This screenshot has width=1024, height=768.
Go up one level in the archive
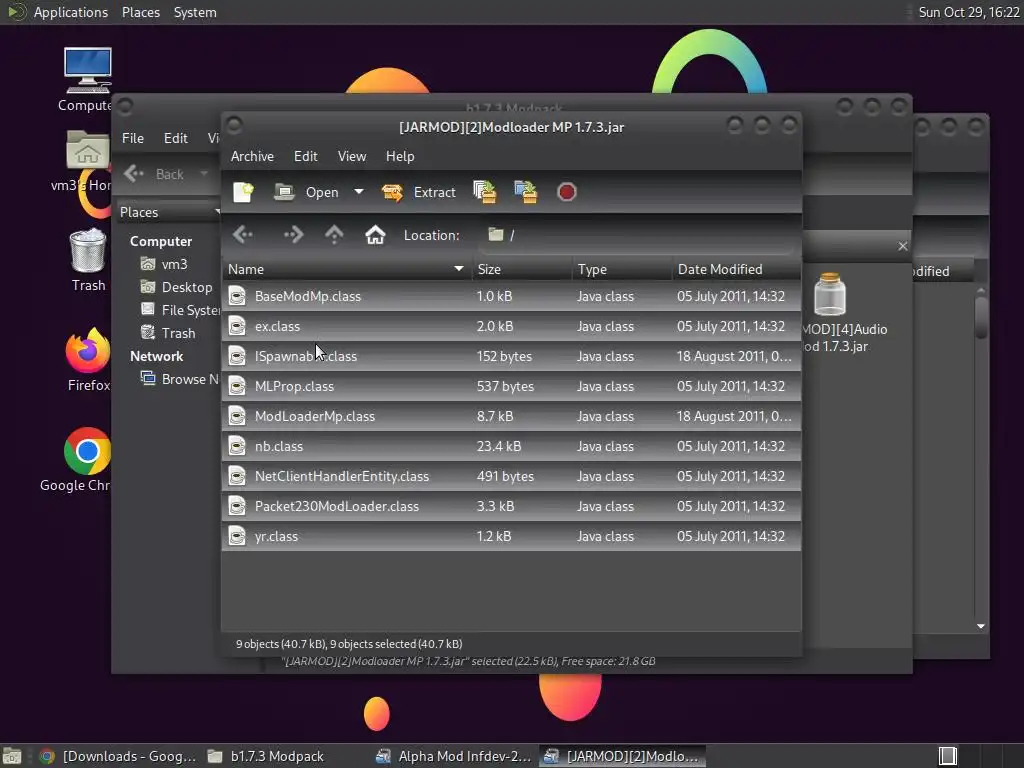334,234
